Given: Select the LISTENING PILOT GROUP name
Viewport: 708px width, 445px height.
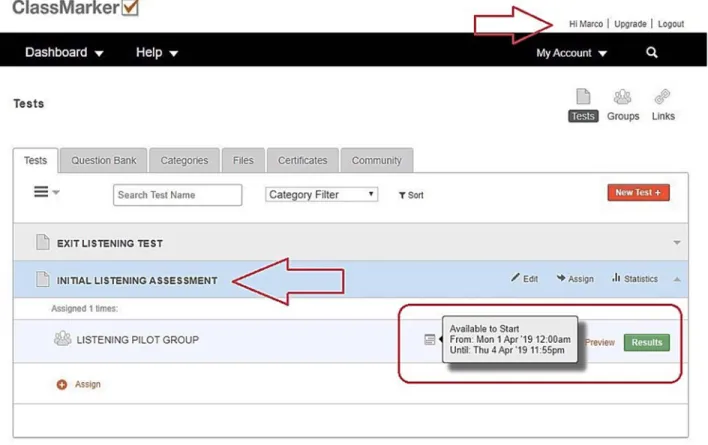Looking at the screenshot, I should point(138,339).
